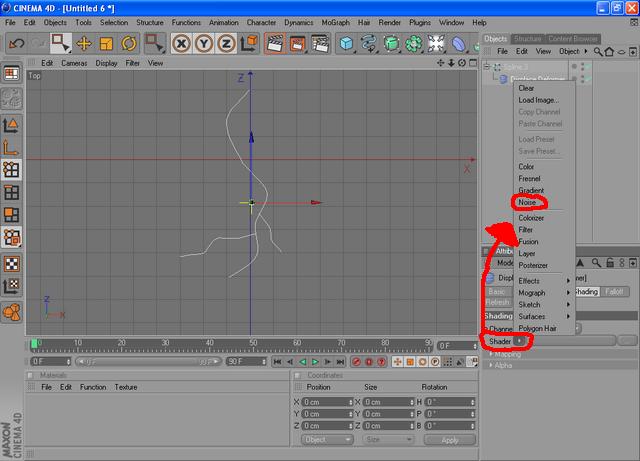Switch to Edges mode
The width and height of the screenshot is (640, 461).
coord(11,192)
